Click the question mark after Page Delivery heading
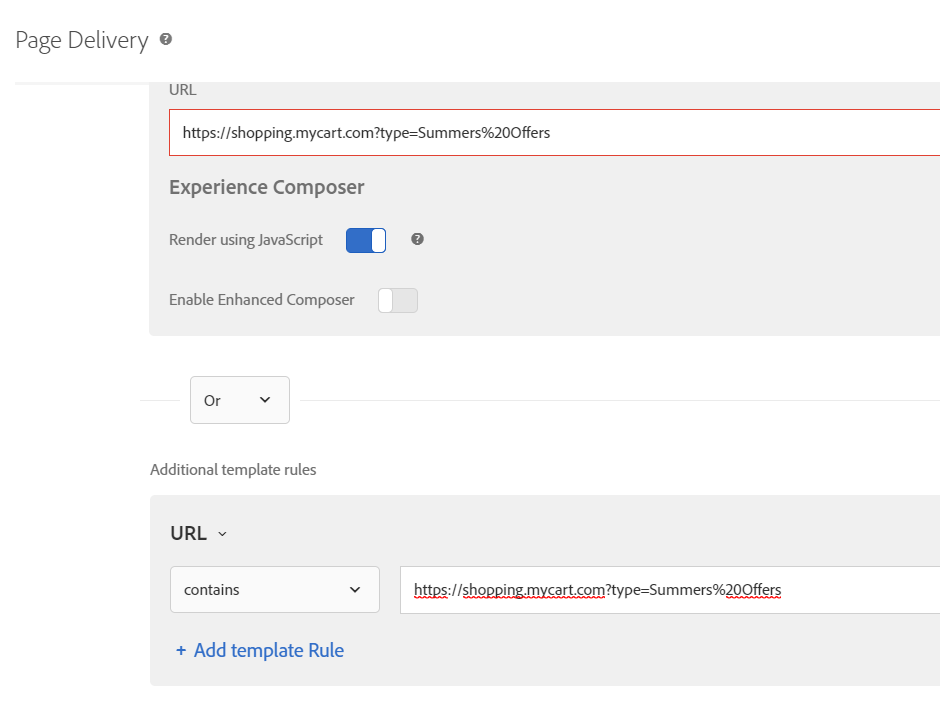 click(x=166, y=38)
